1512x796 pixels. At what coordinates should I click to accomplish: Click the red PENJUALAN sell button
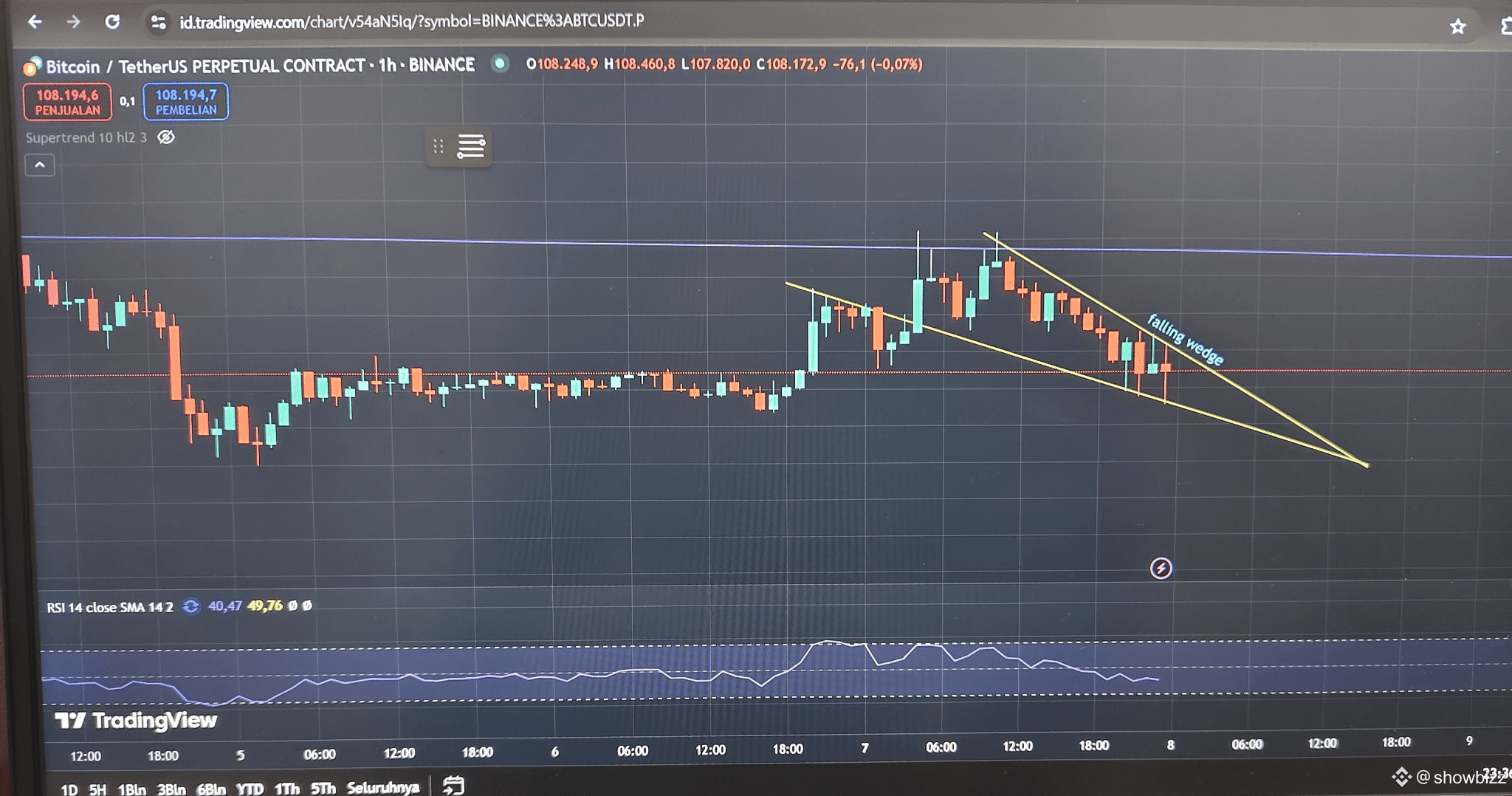[67, 102]
